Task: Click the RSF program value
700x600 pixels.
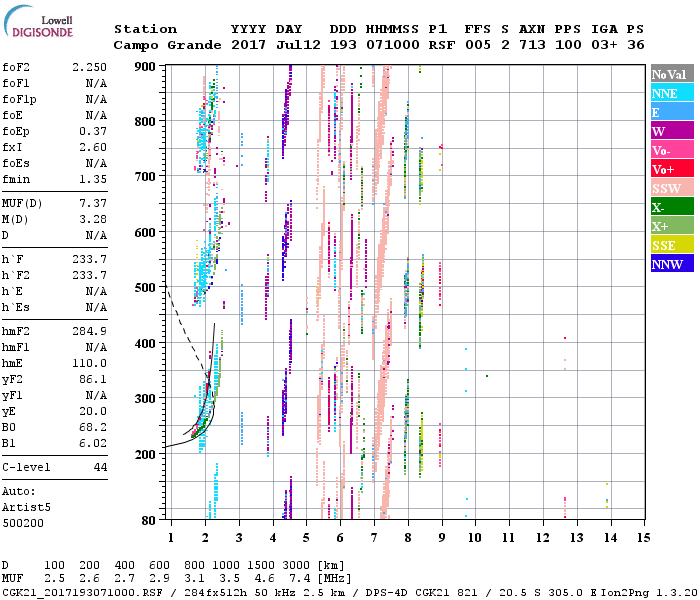Action: pos(442,45)
